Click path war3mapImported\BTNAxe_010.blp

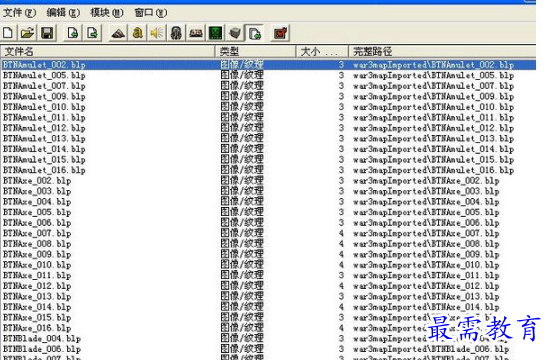point(426,265)
